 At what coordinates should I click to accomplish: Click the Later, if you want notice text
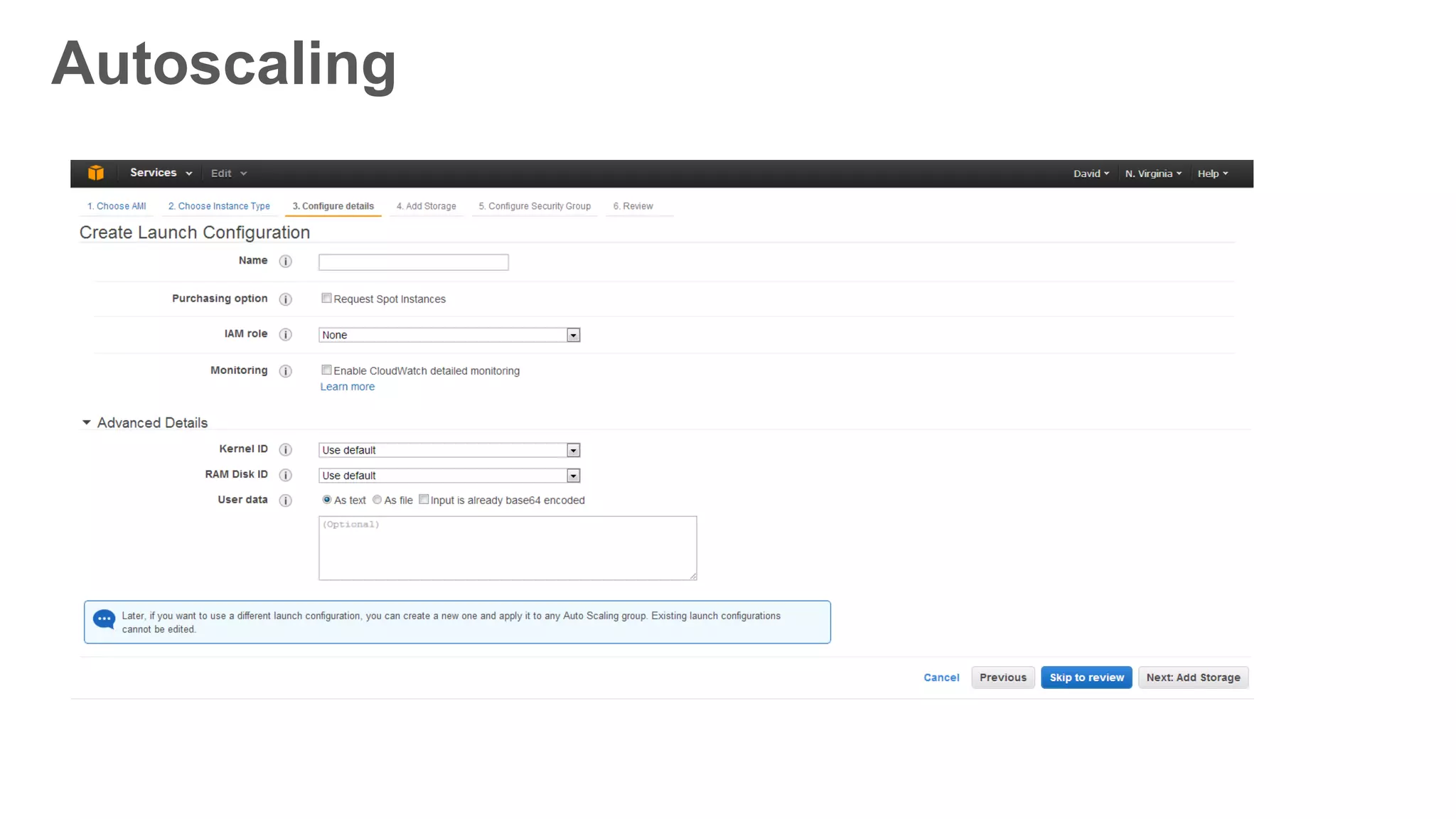tap(451, 622)
